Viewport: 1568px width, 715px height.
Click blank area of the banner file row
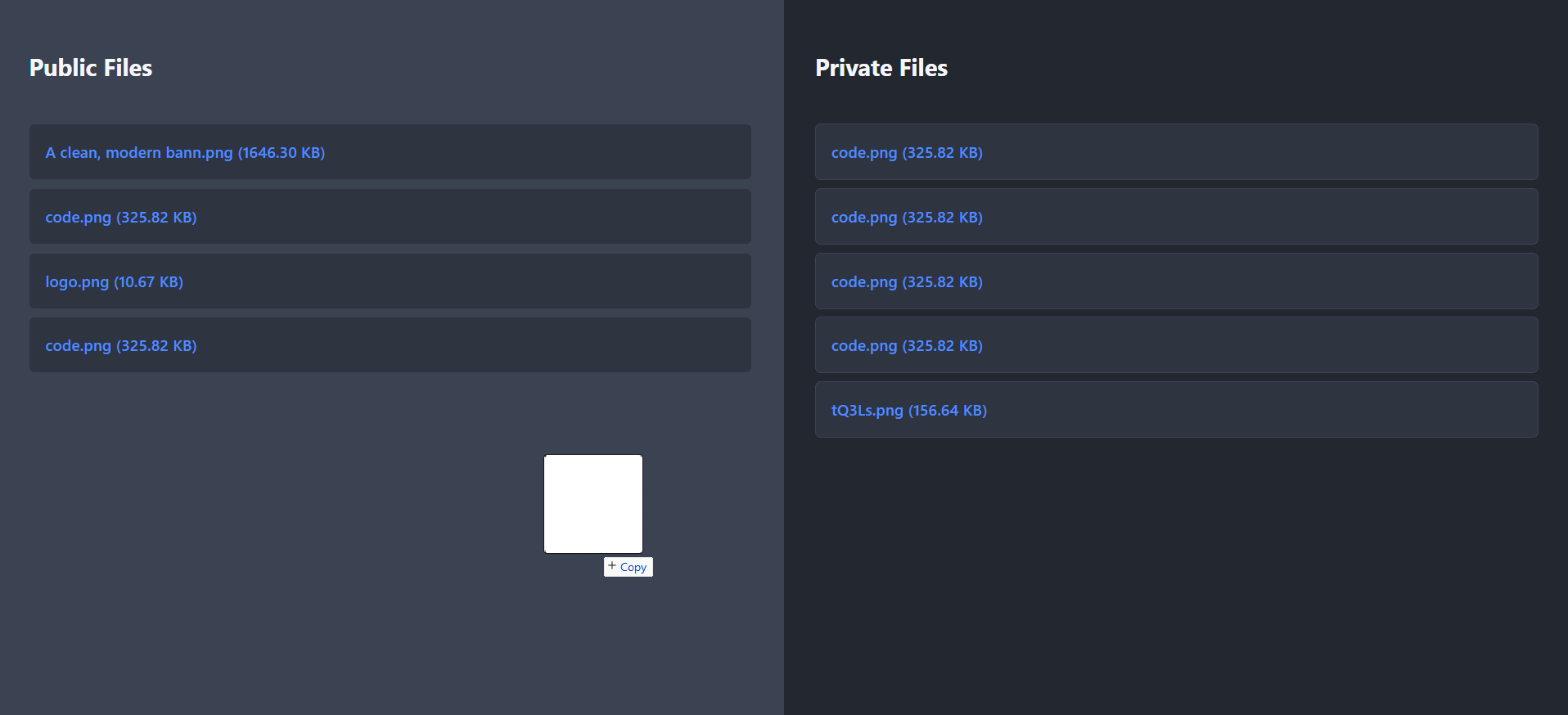pyautogui.click(x=532, y=152)
